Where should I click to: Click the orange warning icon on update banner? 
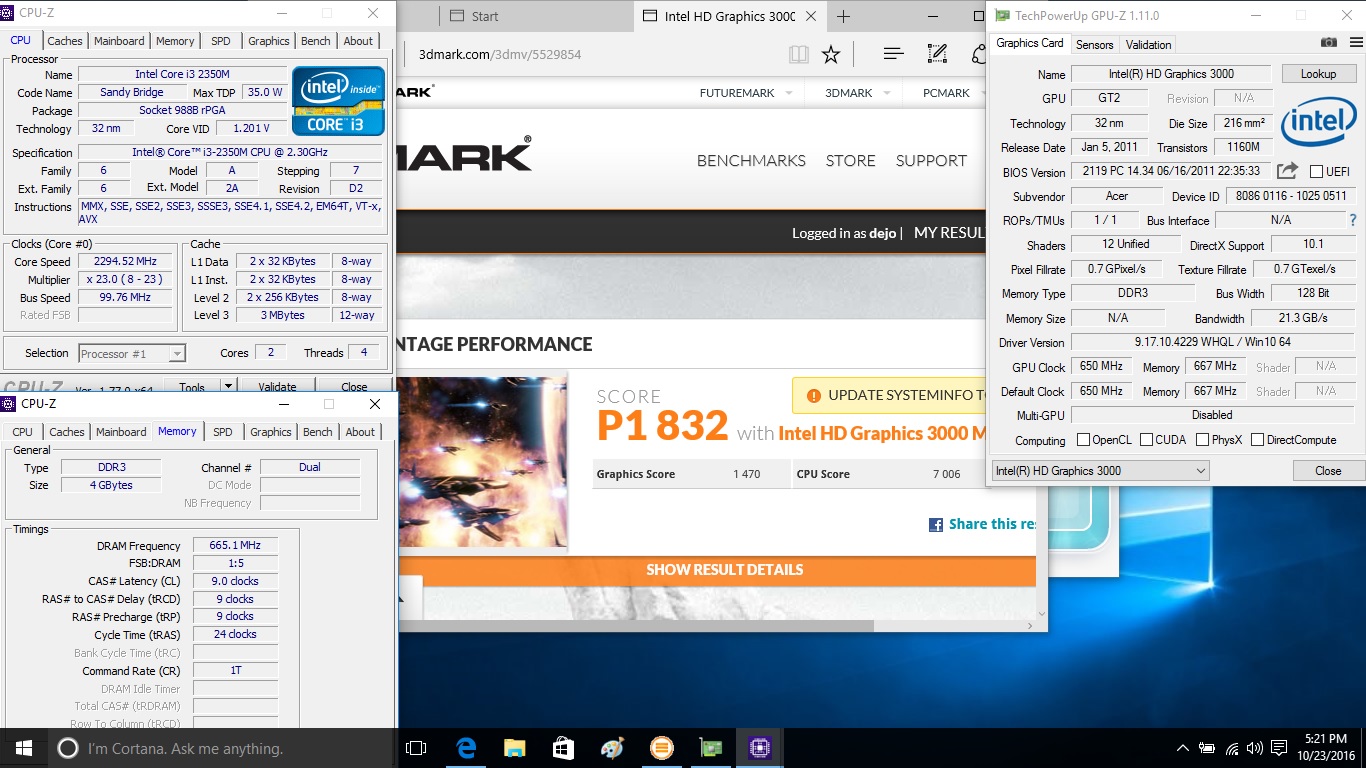click(814, 395)
